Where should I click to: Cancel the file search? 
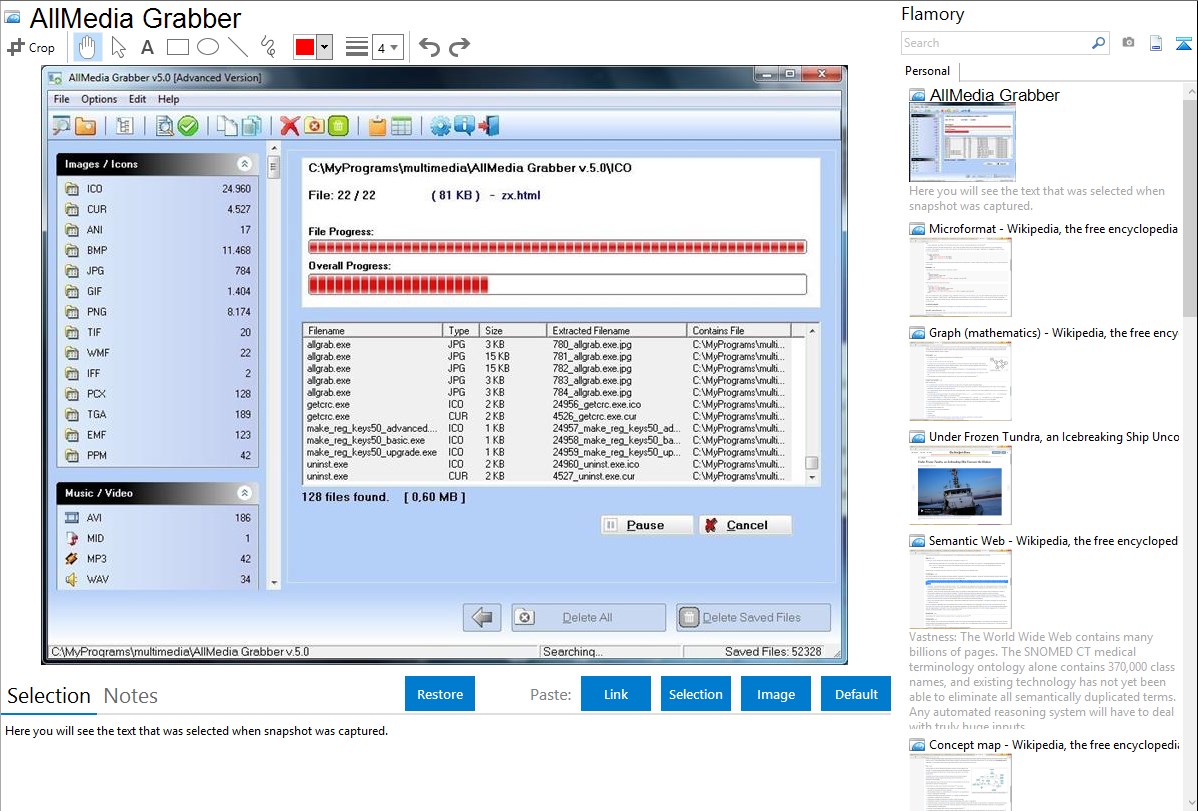[x=745, y=525]
